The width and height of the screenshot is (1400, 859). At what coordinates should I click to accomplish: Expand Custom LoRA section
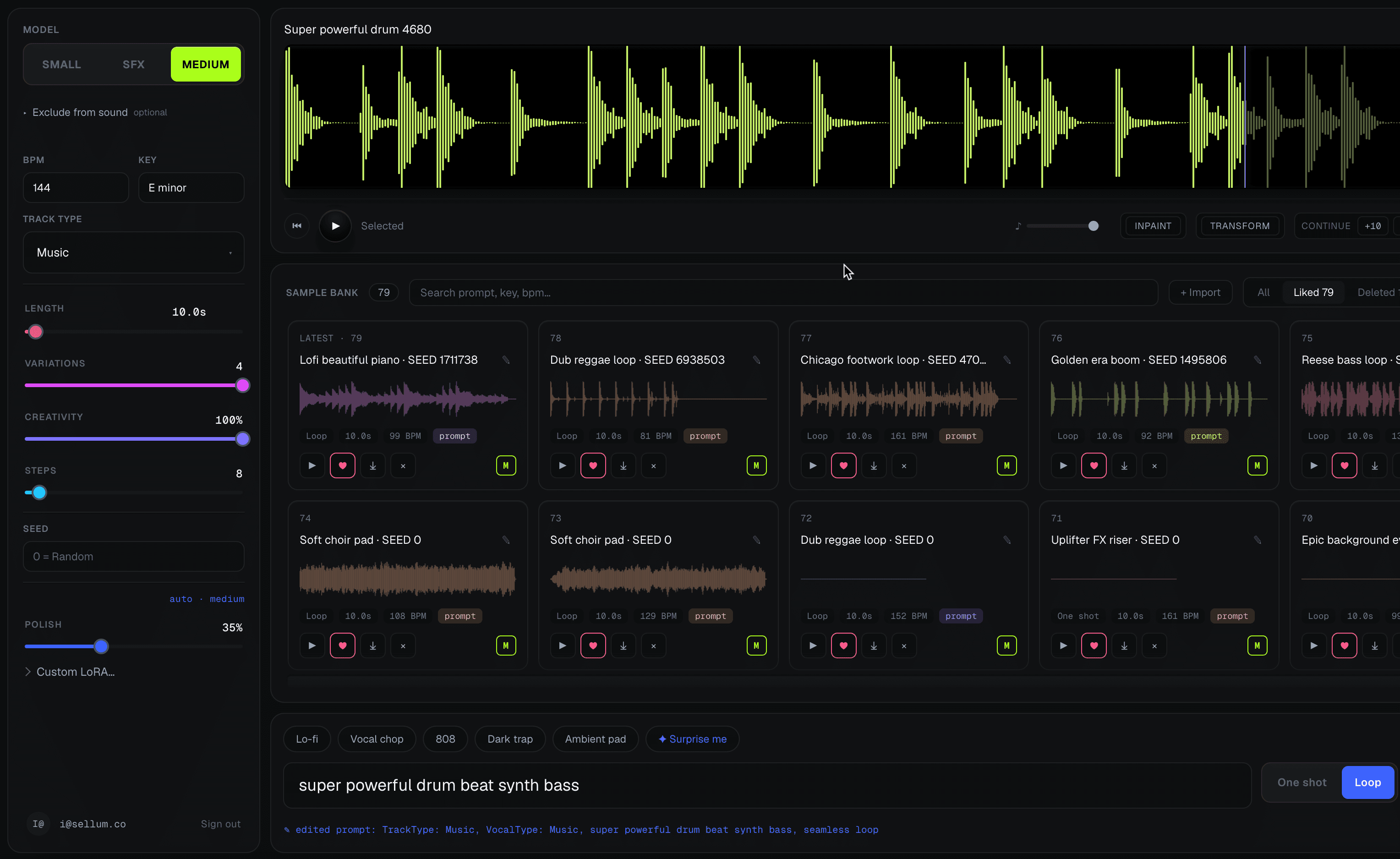click(70, 672)
